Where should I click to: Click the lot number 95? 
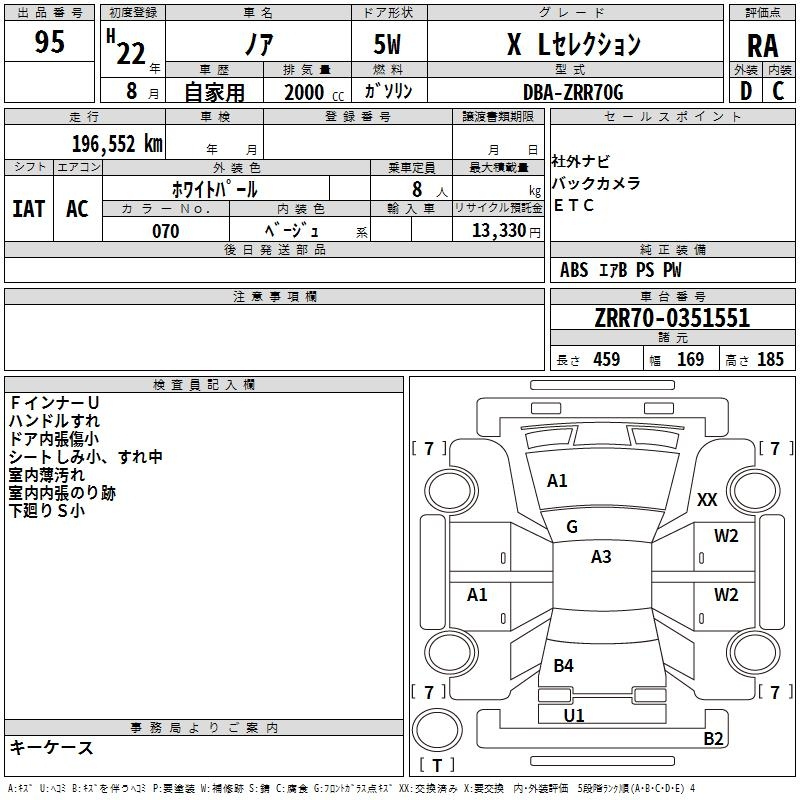(49, 42)
